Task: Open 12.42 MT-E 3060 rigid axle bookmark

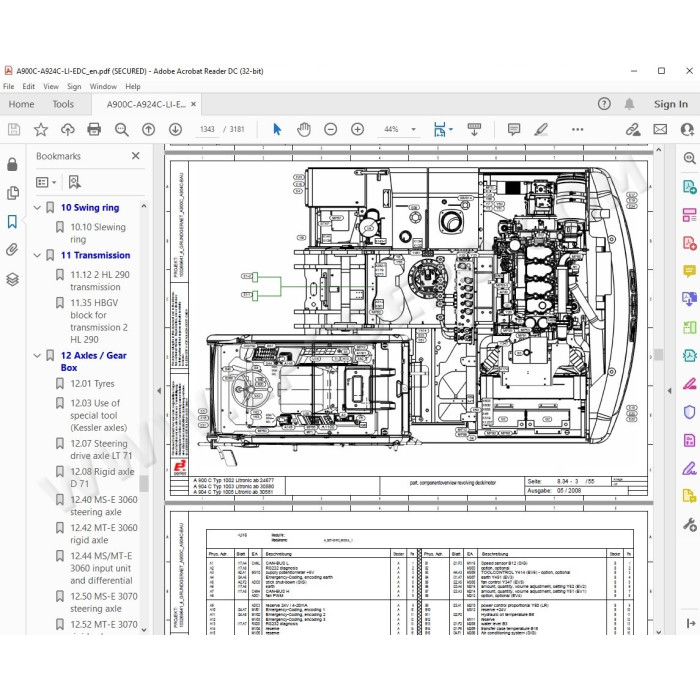Action: 104,533
